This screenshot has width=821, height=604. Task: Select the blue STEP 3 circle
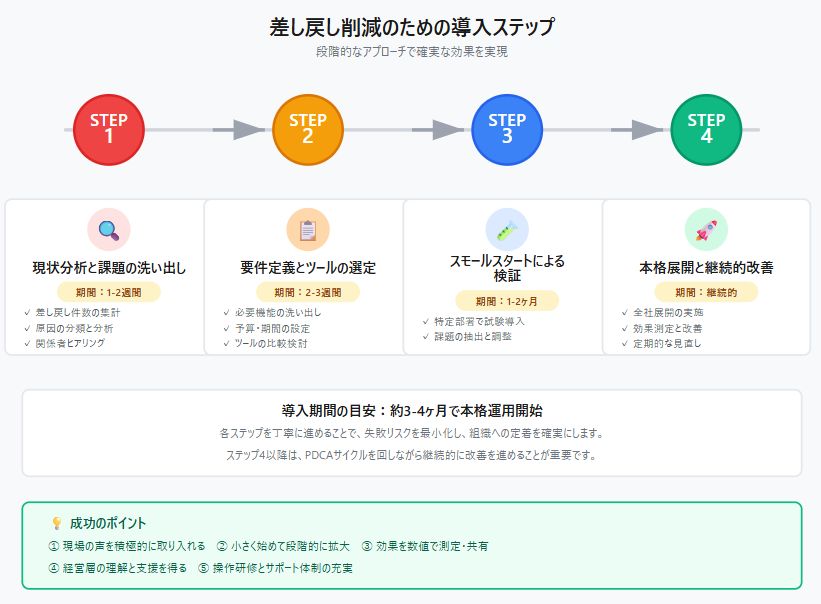point(507,130)
